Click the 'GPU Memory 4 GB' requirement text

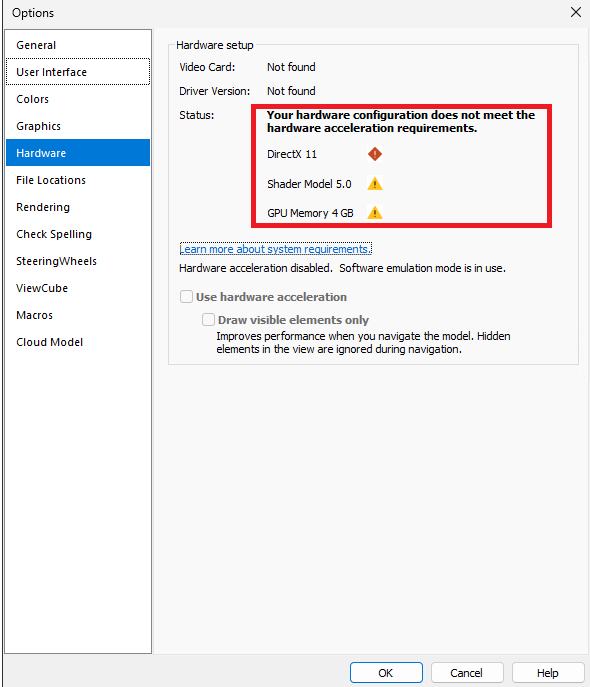coord(310,213)
